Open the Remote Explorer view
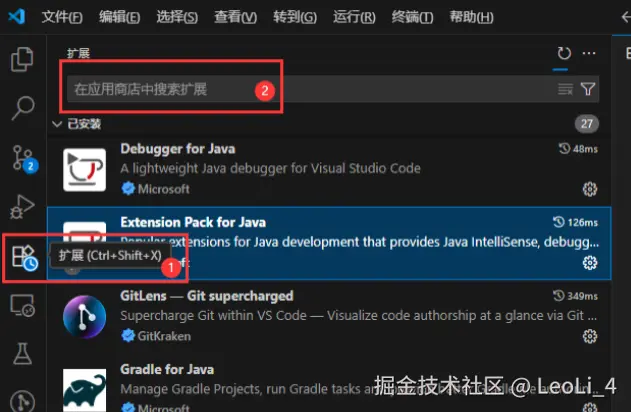 [22, 306]
